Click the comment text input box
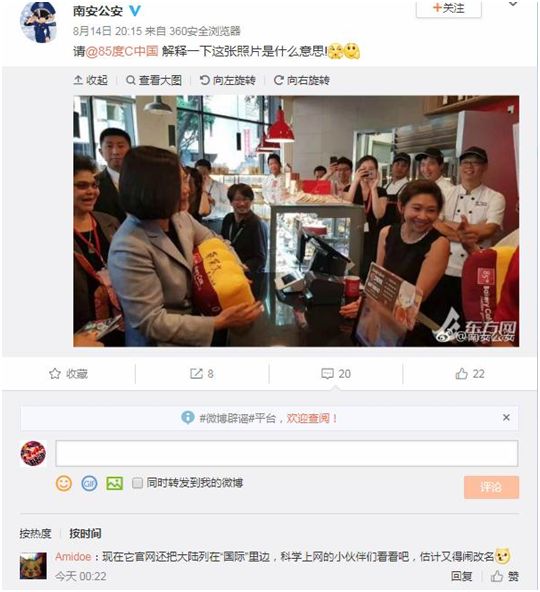Screen dimensions: 540x592 287,453
